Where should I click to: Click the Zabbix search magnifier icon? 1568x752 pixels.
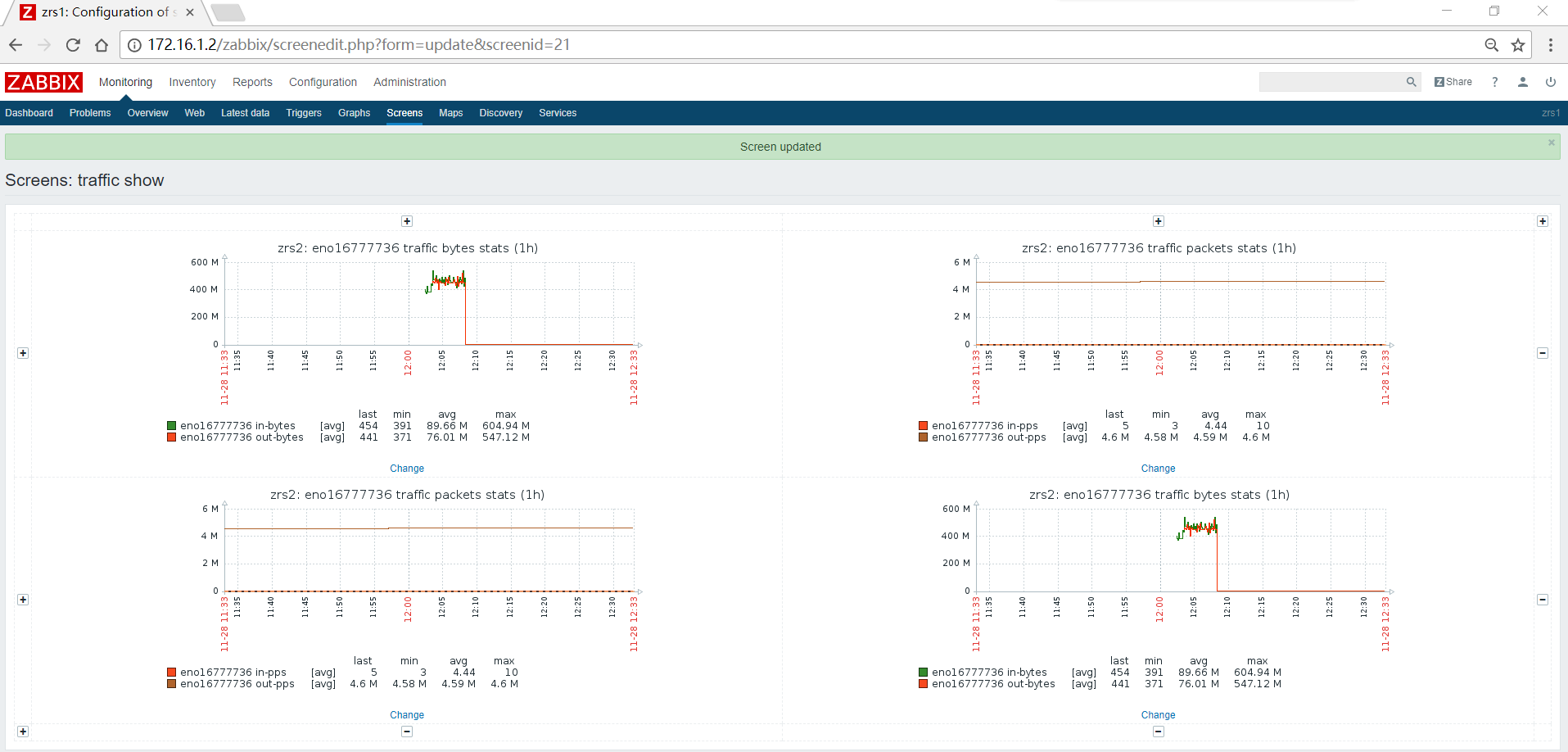click(x=1412, y=82)
